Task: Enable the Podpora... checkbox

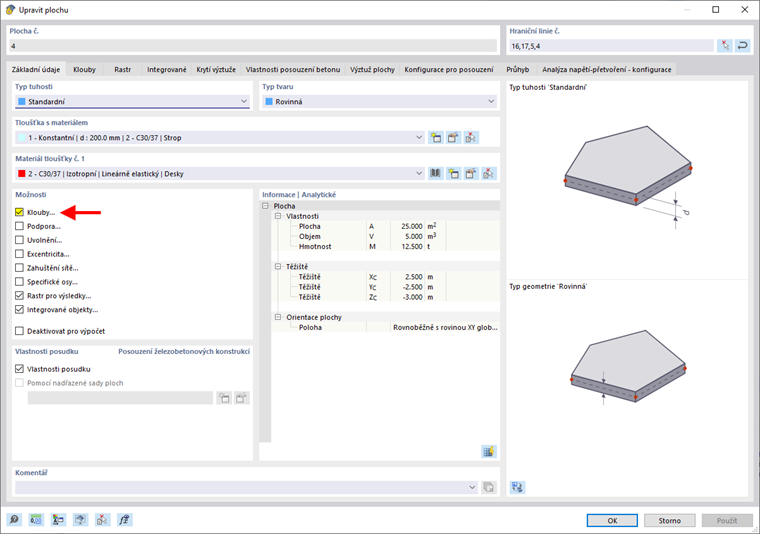Action: tap(19, 226)
